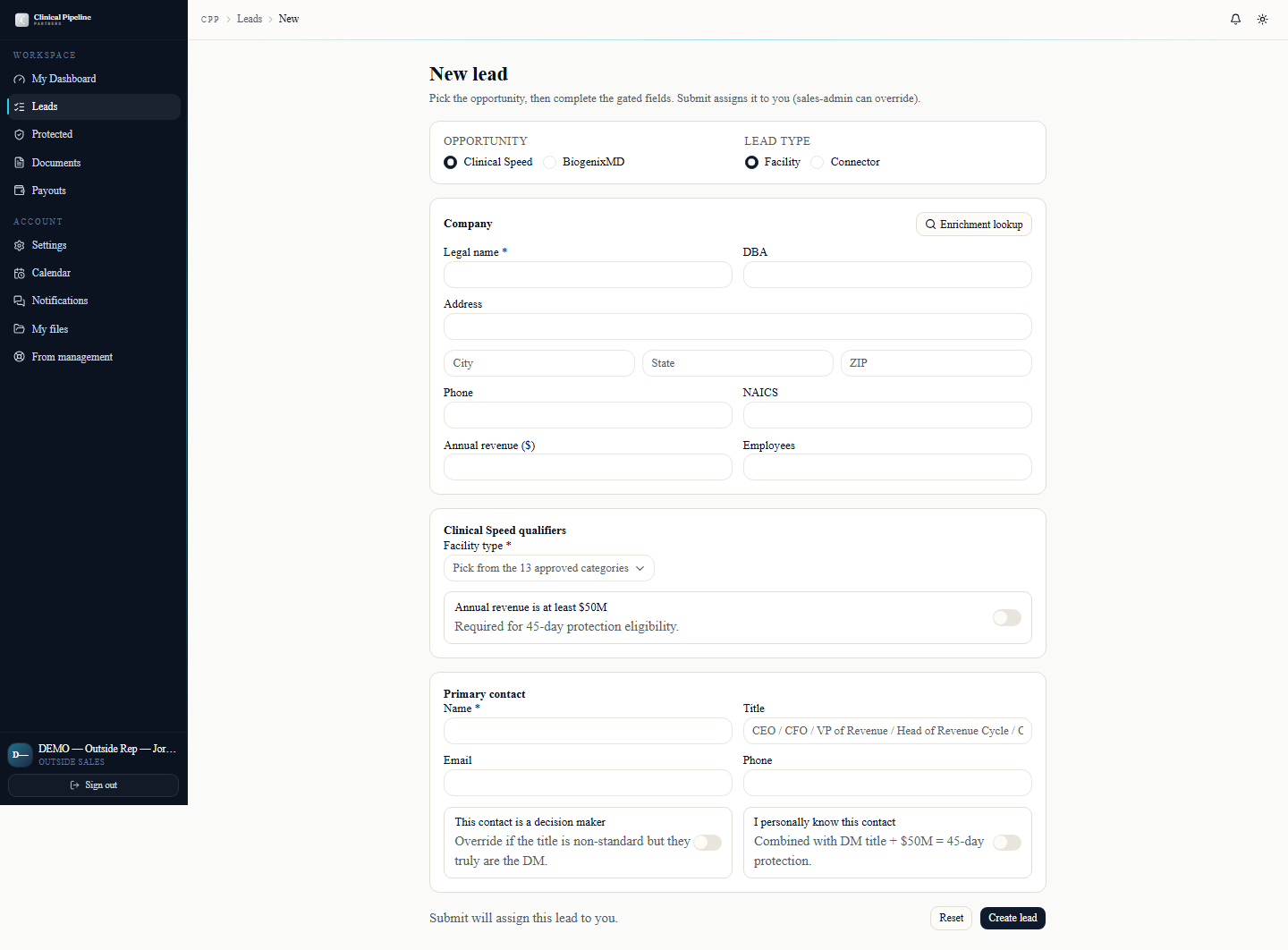Sign out of the account

(x=94, y=785)
